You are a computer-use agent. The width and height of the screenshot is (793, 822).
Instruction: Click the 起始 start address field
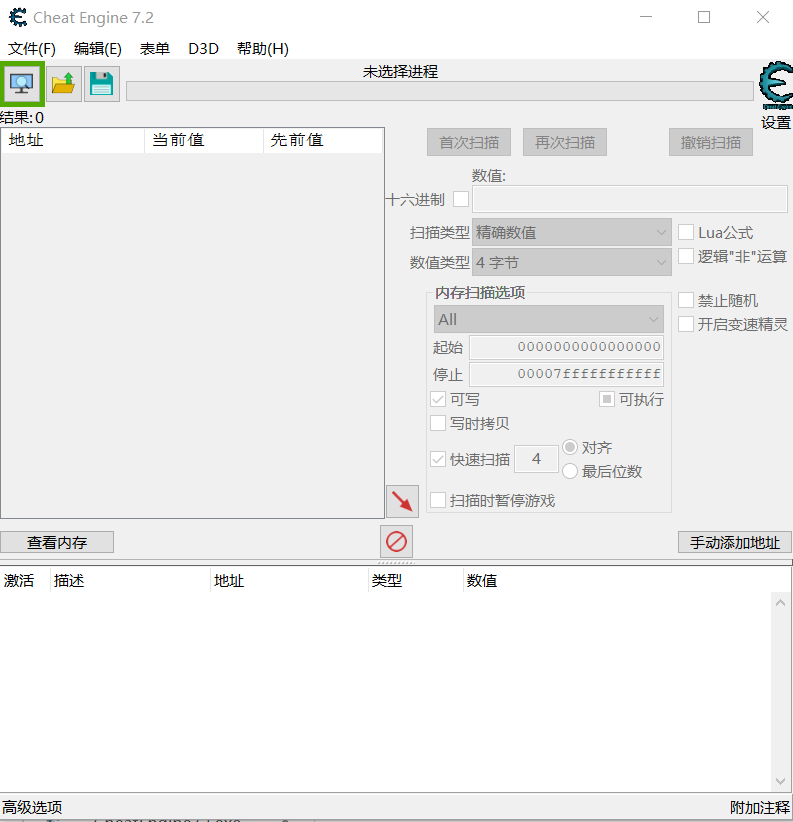[x=567, y=347]
